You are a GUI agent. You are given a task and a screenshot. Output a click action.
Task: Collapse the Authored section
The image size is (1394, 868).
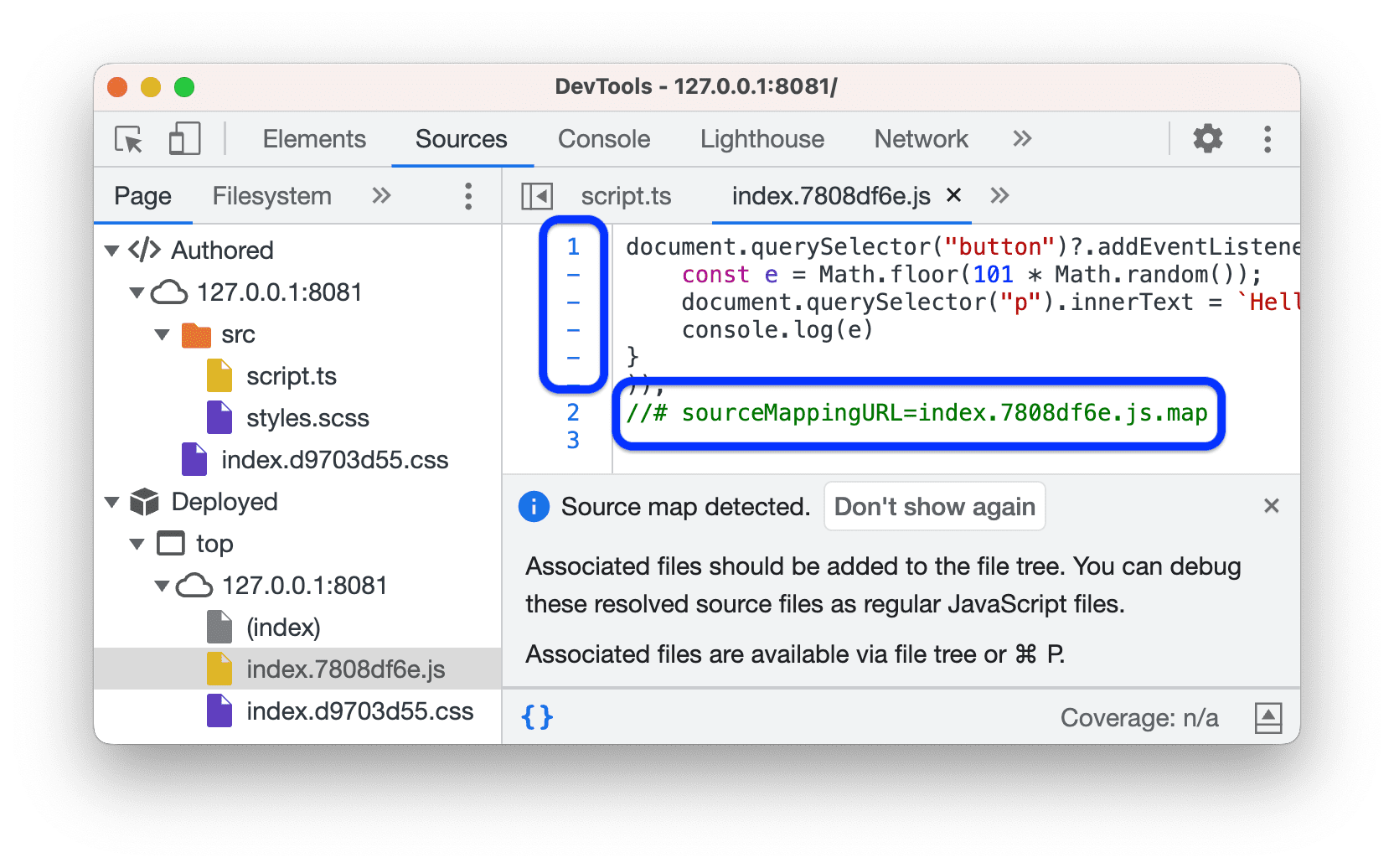(x=112, y=250)
